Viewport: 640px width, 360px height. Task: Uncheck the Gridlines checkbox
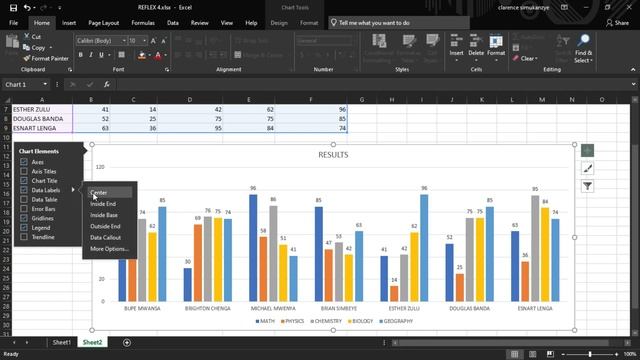coord(24,218)
